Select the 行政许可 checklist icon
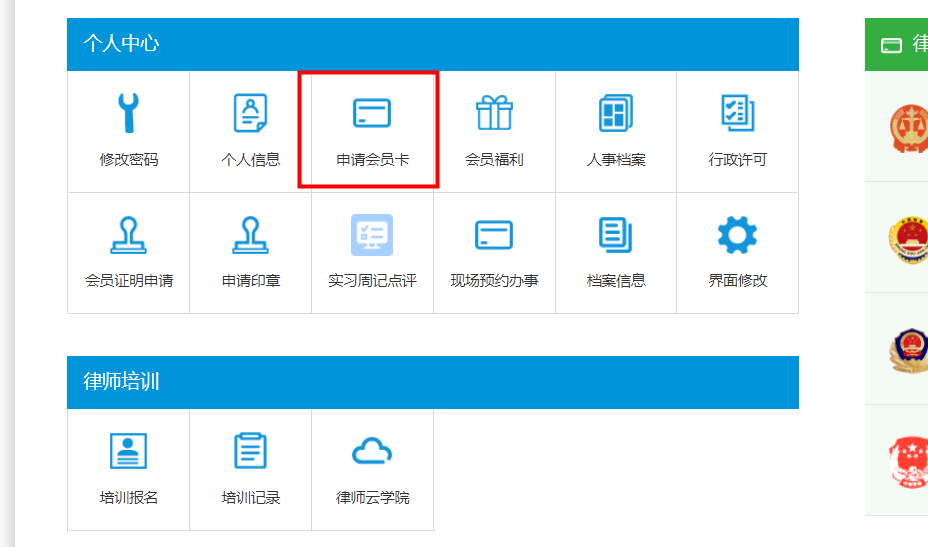 click(738, 113)
